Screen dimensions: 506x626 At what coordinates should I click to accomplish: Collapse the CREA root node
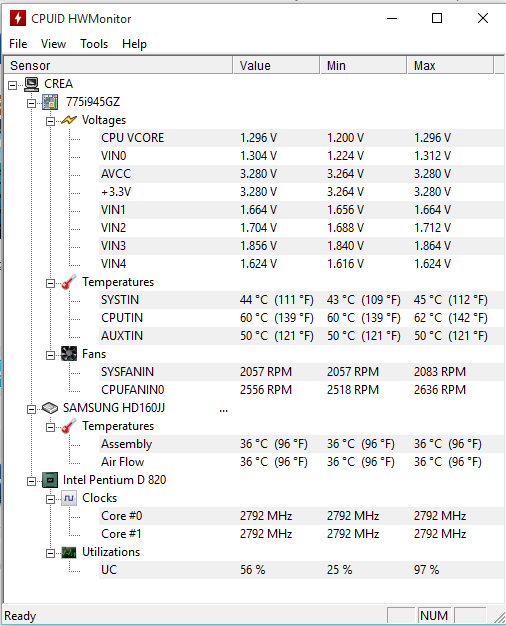click(13, 85)
